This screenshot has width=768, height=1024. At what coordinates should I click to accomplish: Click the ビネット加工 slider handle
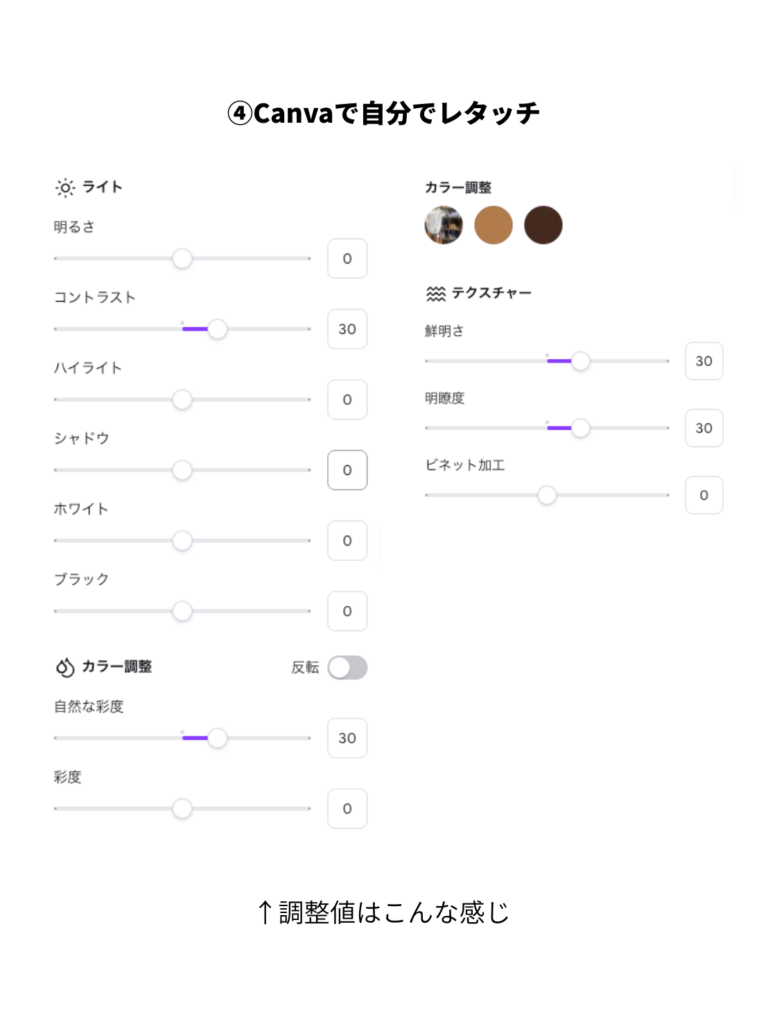click(x=547, y=494)
